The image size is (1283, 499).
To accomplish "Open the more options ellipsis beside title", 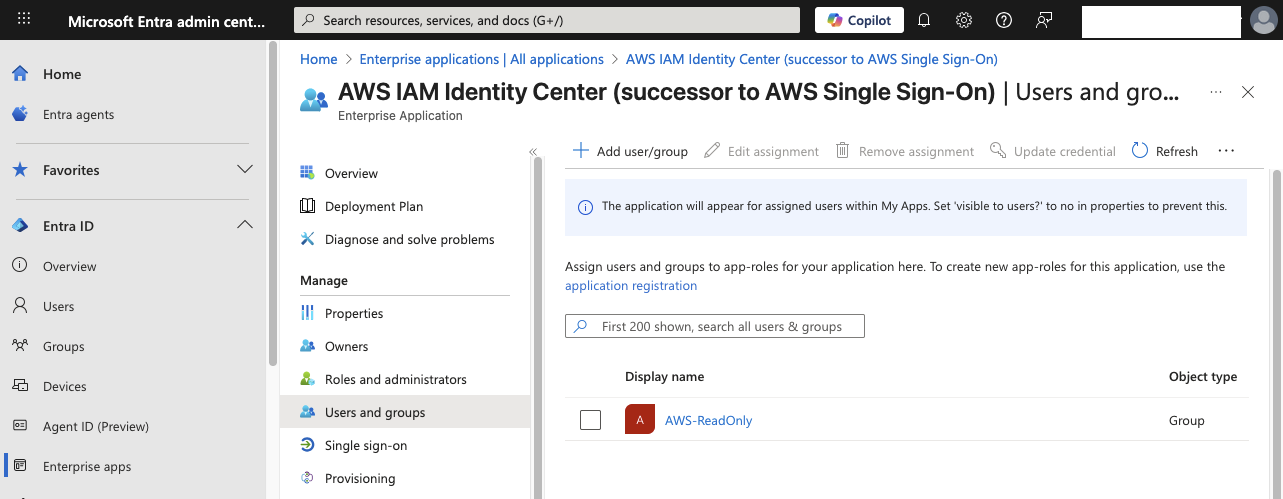I will [x=1216, y=92].
